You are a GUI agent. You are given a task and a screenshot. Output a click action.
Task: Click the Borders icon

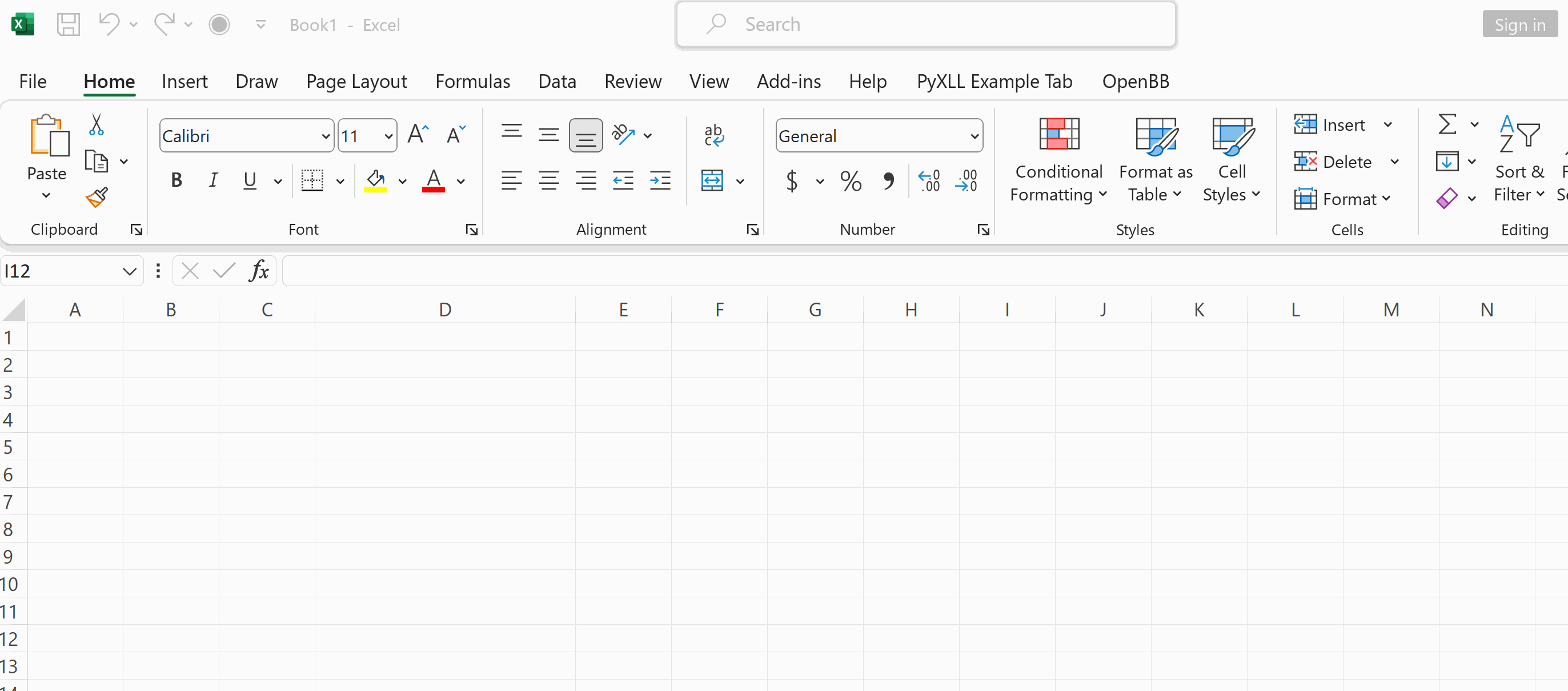click(x=312, y=180)
